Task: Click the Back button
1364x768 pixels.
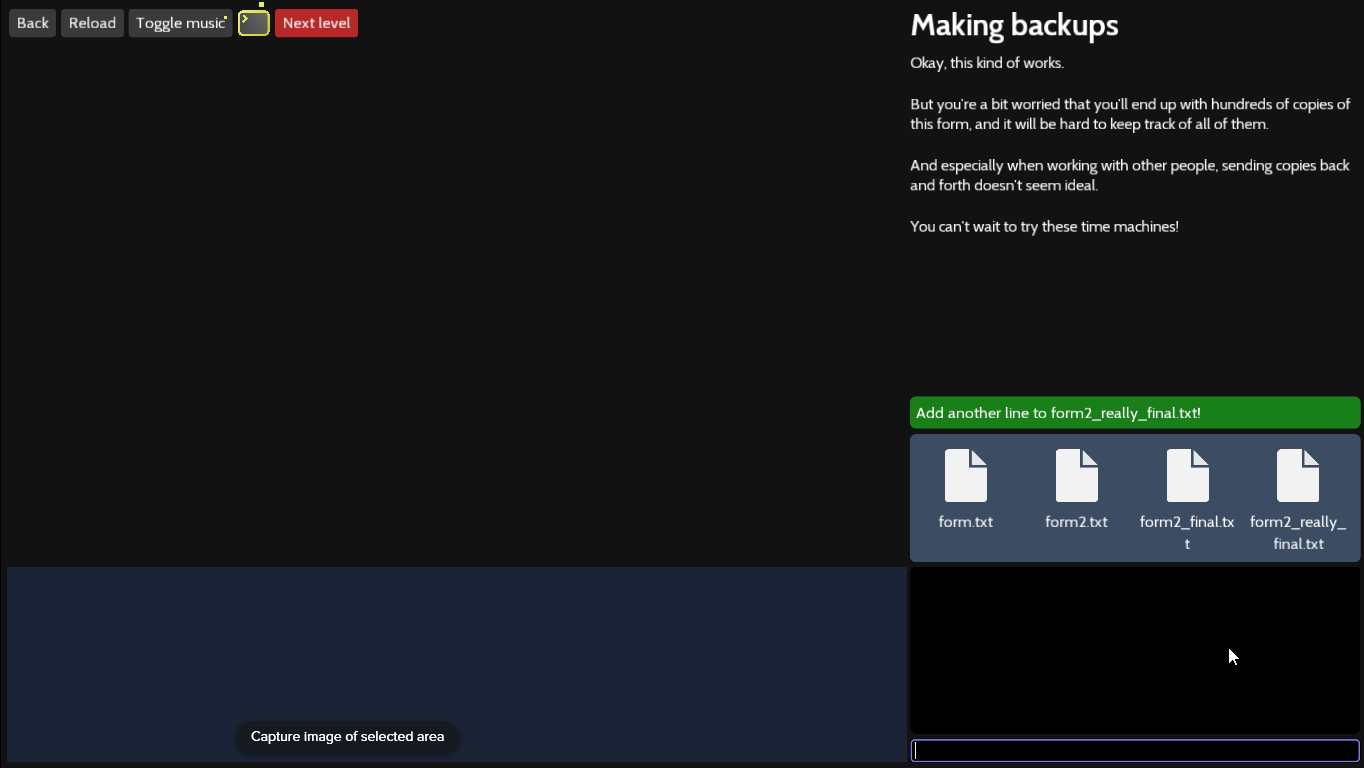Action: [32, 23]
